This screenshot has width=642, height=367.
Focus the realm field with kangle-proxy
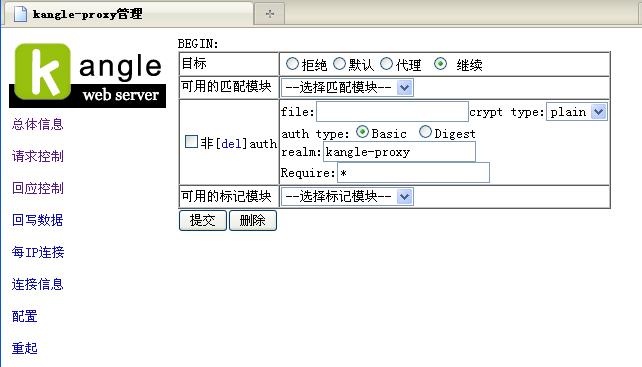tap(399, 152)
